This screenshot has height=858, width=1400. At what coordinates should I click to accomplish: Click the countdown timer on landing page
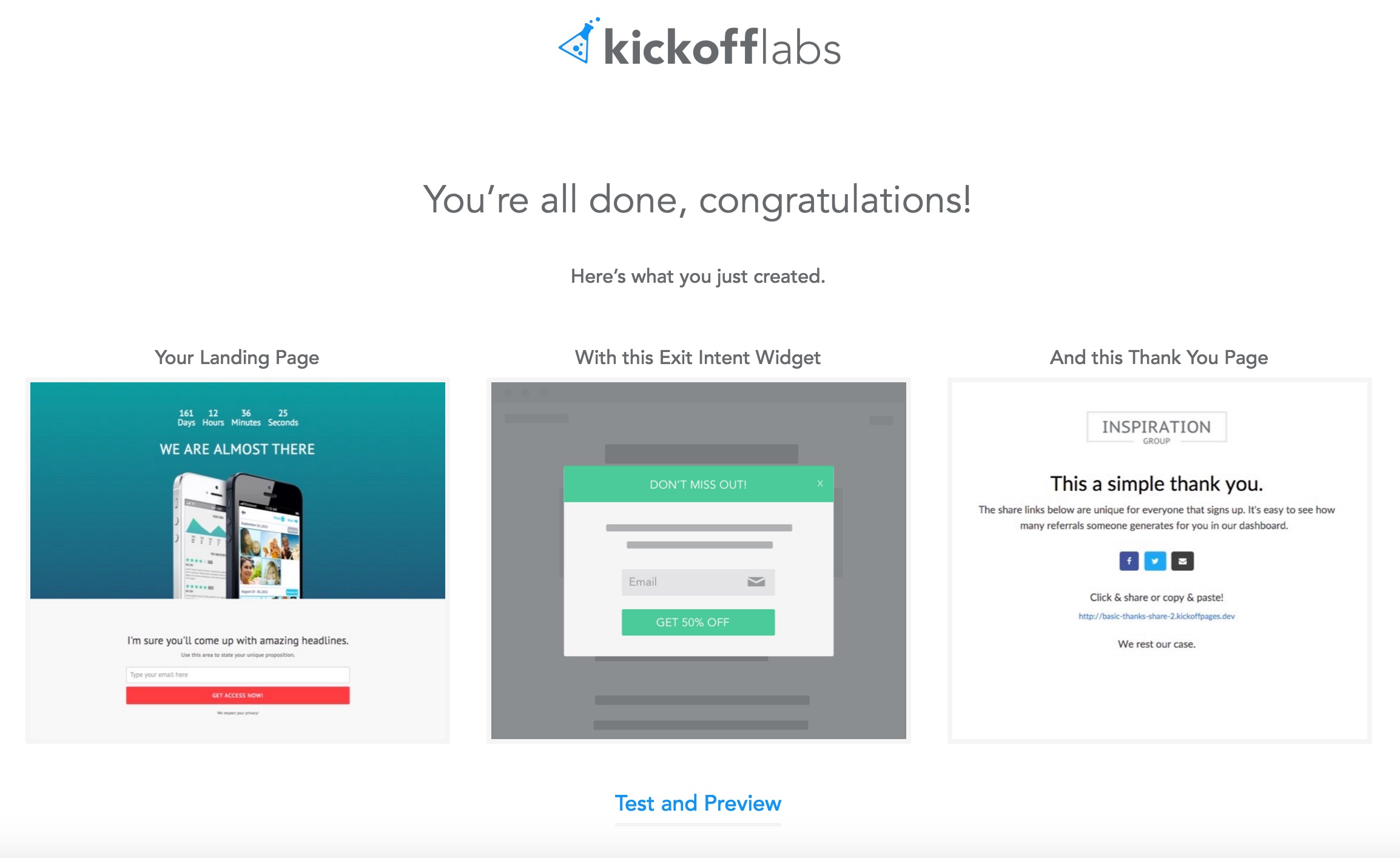238,417
